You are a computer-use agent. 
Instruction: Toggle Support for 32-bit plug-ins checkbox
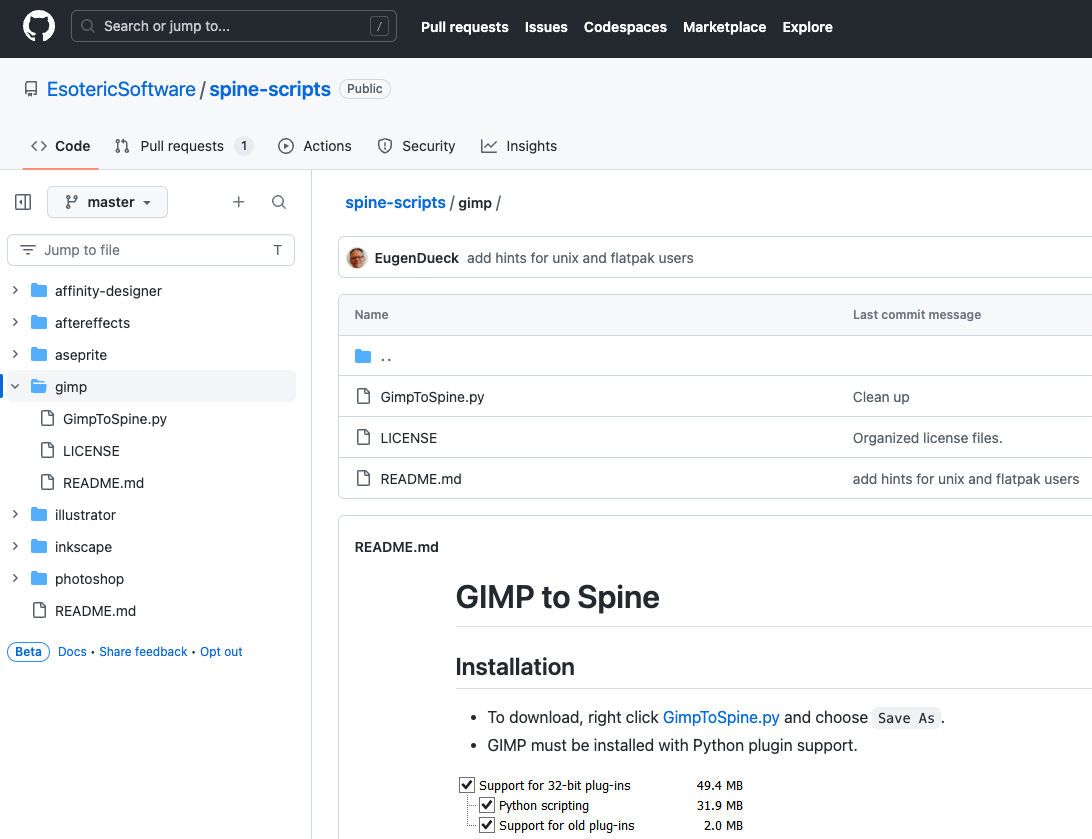pos(467,785)
